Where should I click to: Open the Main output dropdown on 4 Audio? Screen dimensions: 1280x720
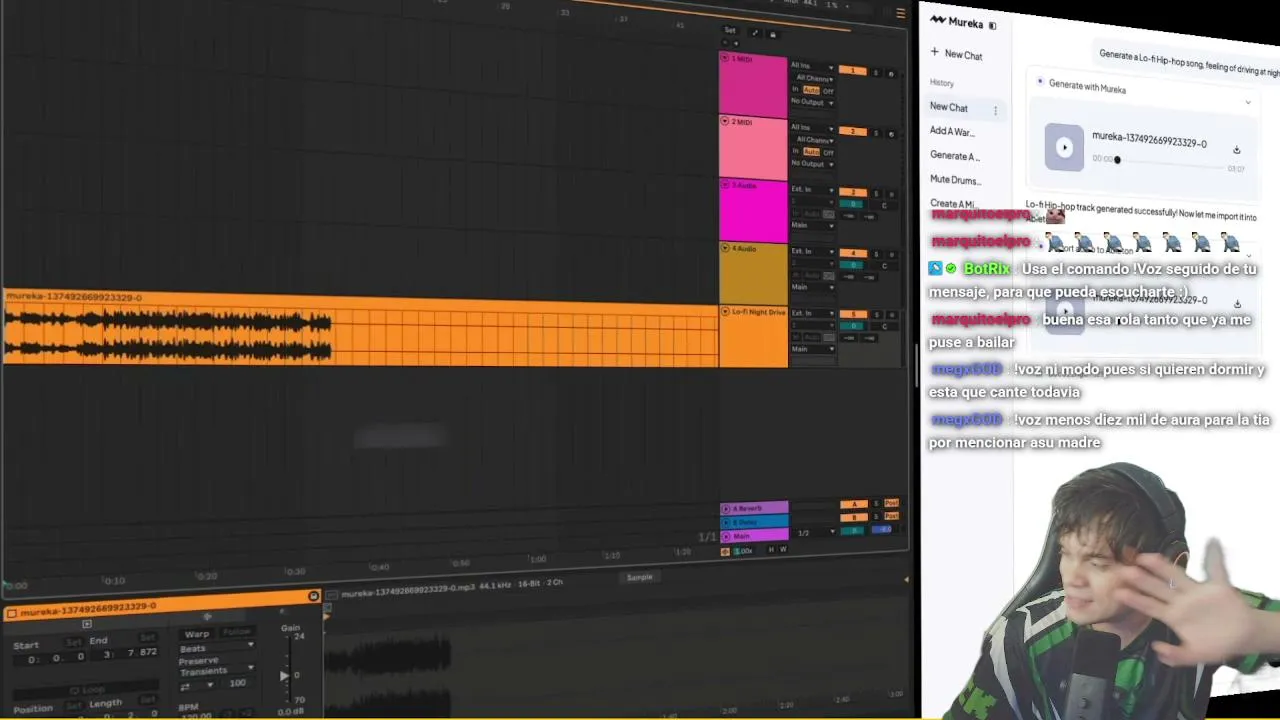[x=812, y=287]
